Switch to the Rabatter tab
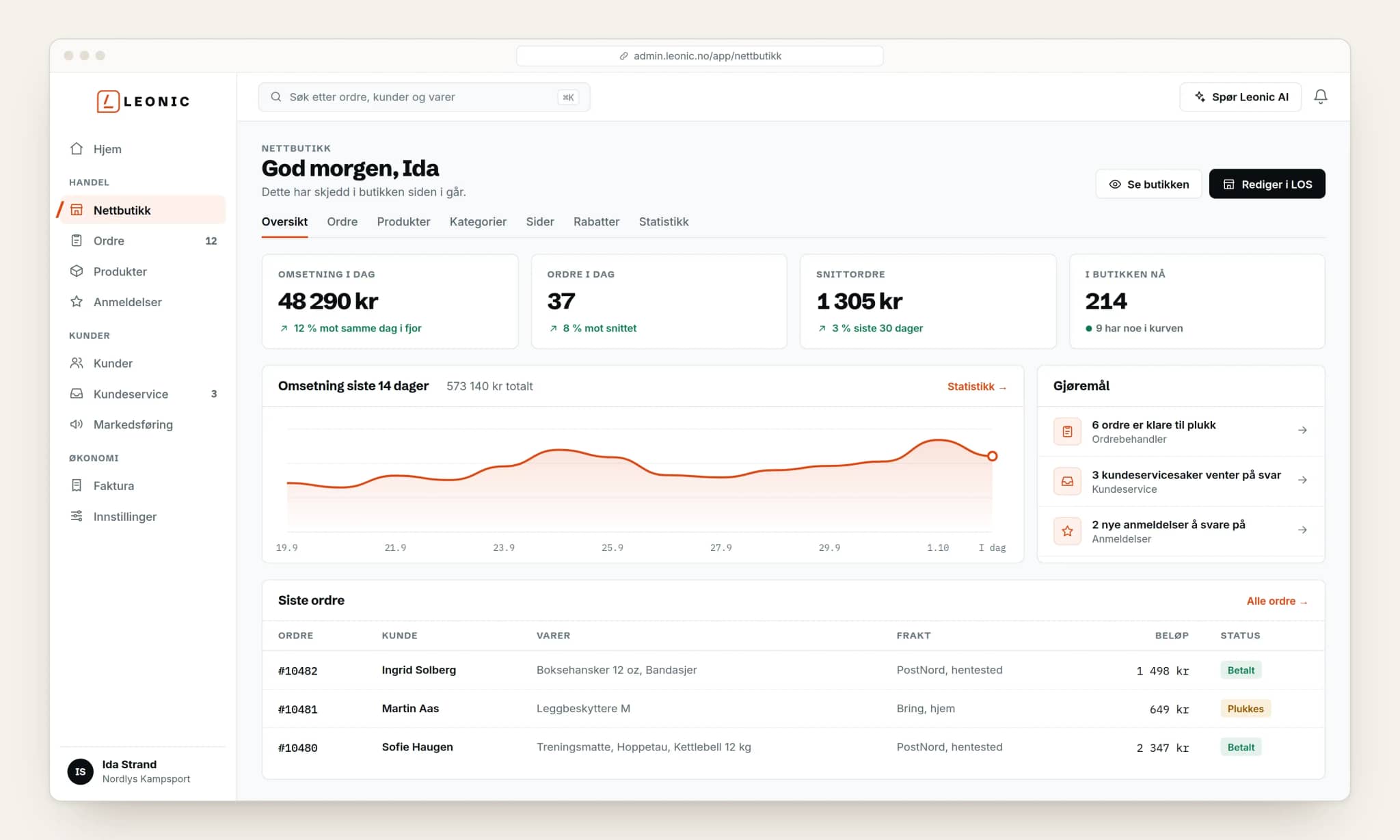 596,221
